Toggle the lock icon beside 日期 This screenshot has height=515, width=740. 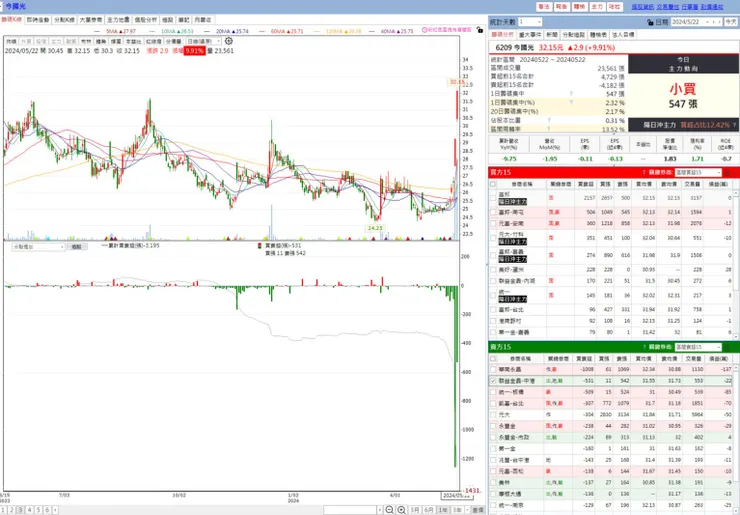(x=650, y=22)
